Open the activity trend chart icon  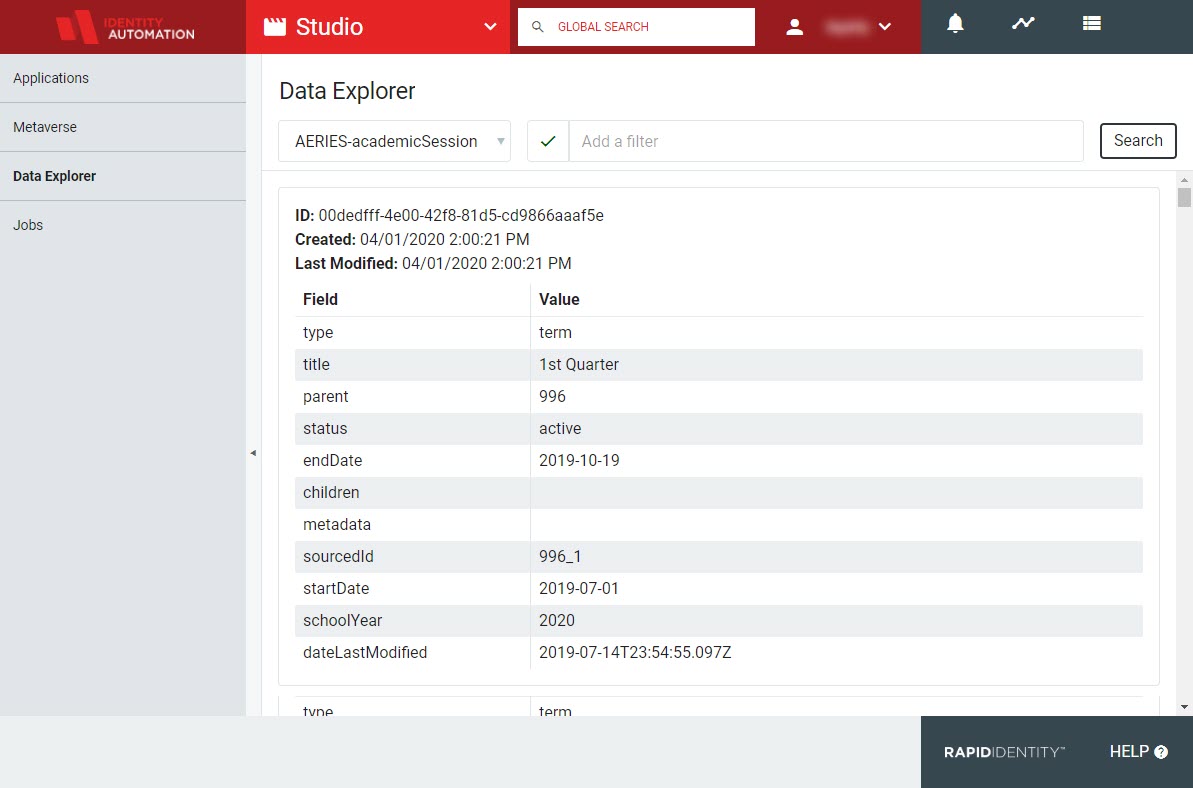(1023, 24)
